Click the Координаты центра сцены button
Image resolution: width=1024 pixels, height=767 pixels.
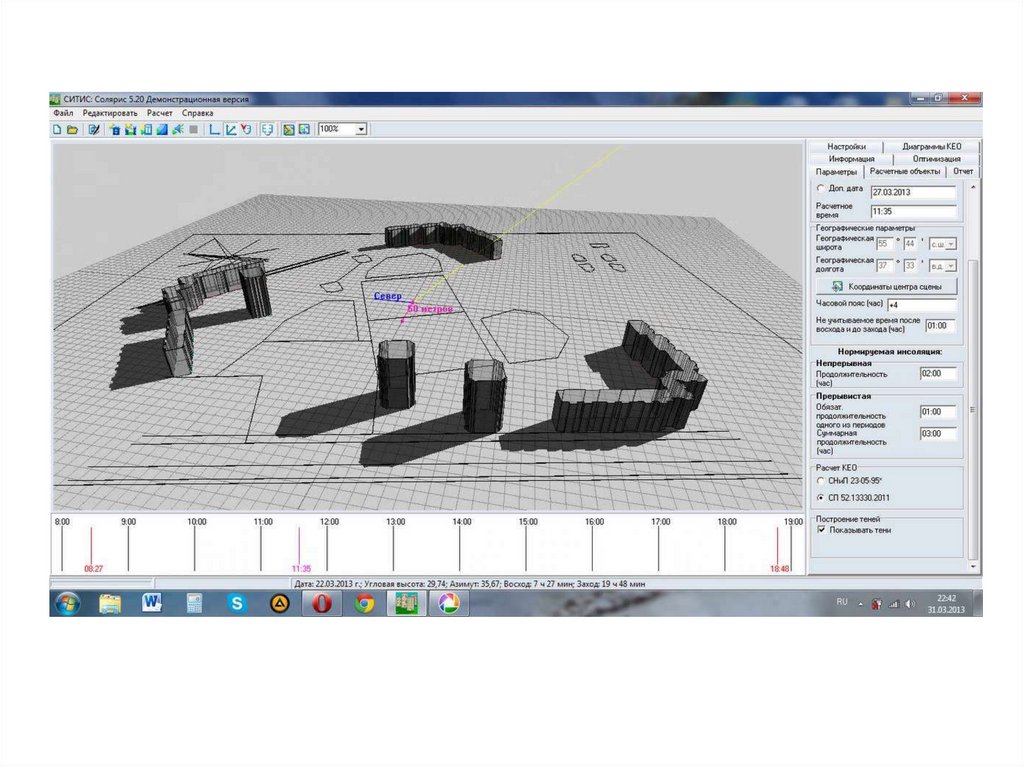click(886, 286)
